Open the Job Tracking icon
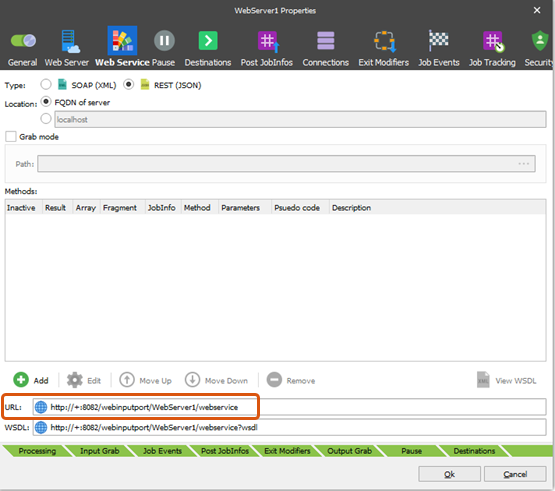This screenshot has height=491, width=555. point(493,41)
